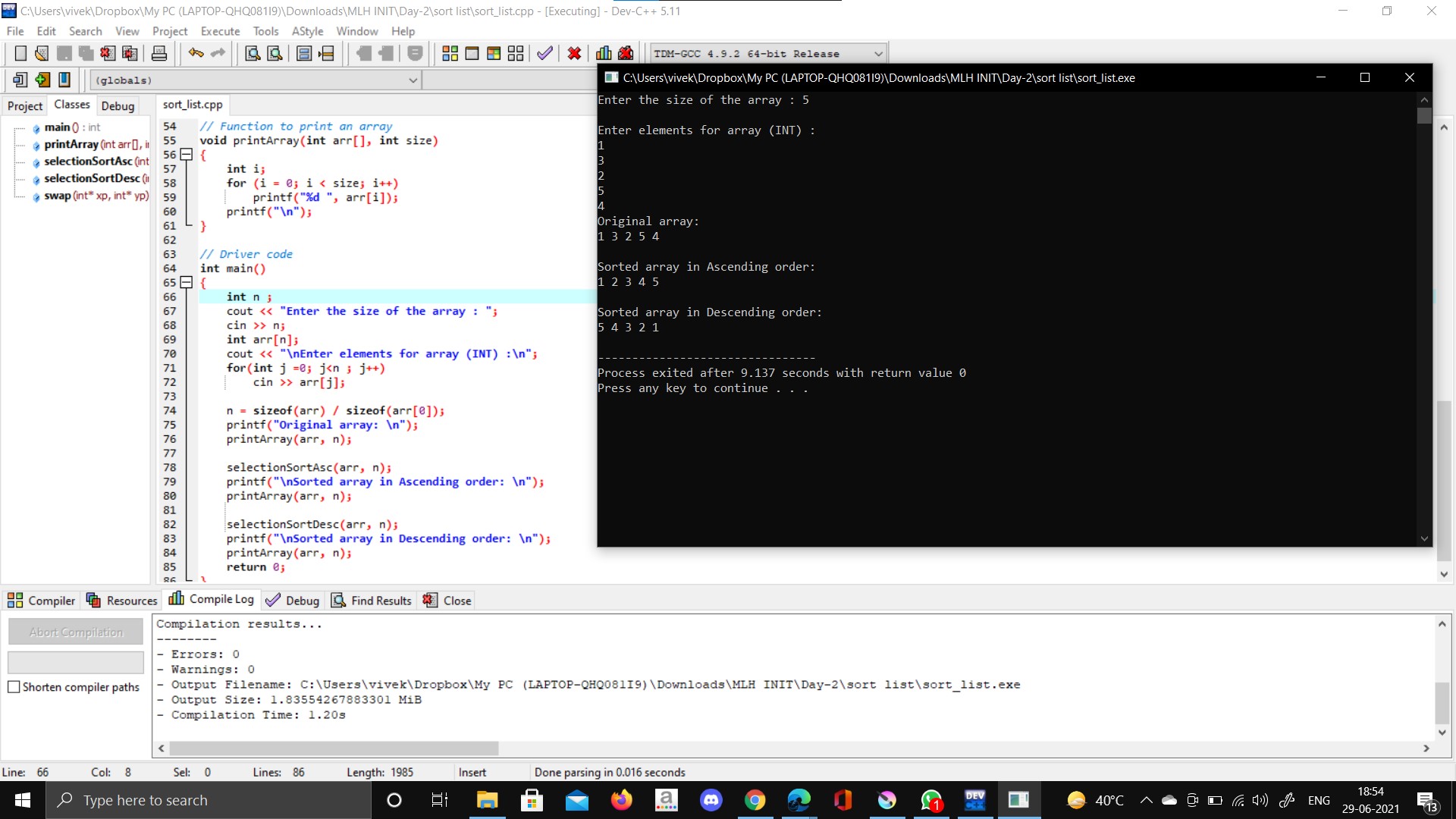Image resolution: width=1456 pixels, height=819 pixels.
Task: Click the Close tab button in bottom panel
Action: (447, 601)
